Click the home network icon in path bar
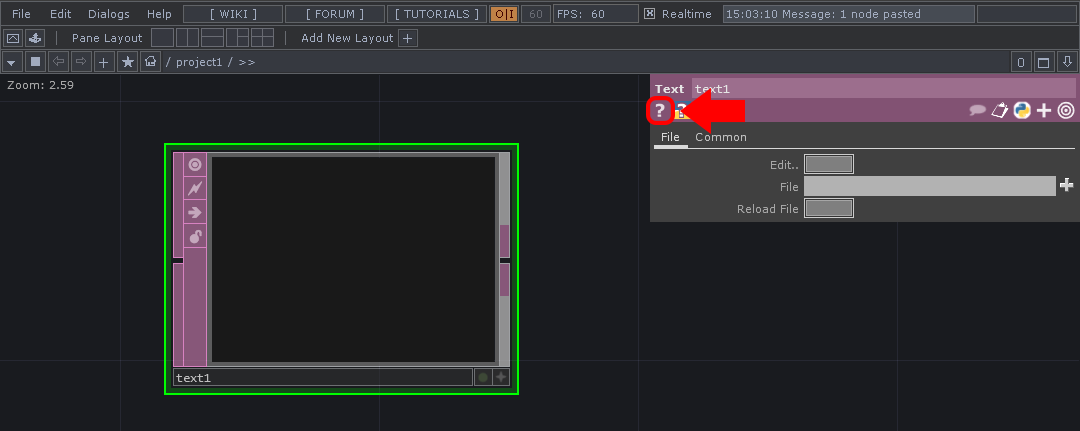Image resolution: width=1080 pixels, height=431 pixels. point(150,62)
